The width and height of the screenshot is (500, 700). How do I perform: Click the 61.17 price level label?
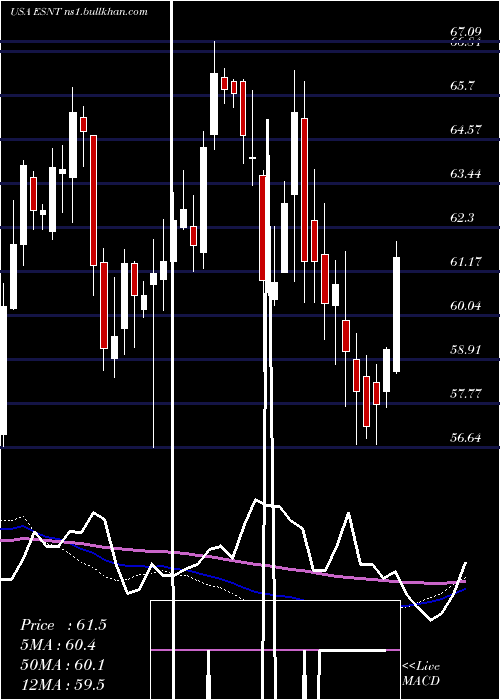pos(466,262)
